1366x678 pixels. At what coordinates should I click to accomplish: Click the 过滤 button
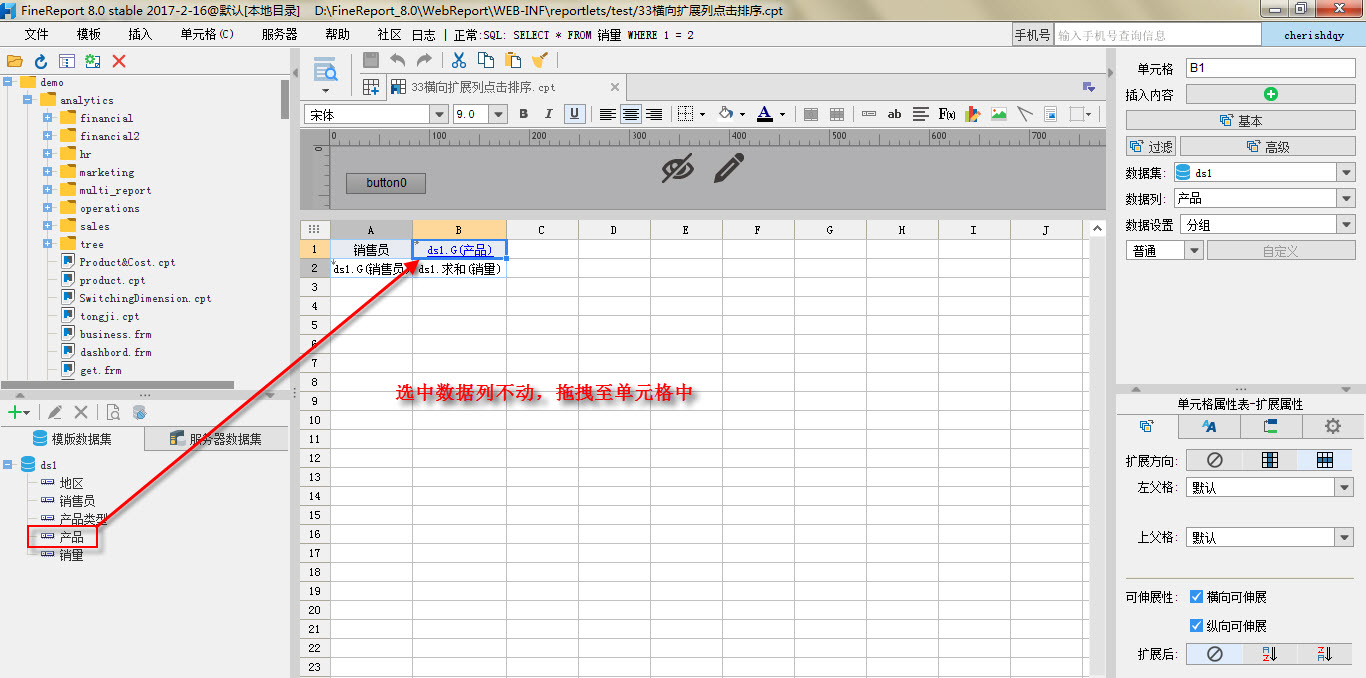[1151, 146]
